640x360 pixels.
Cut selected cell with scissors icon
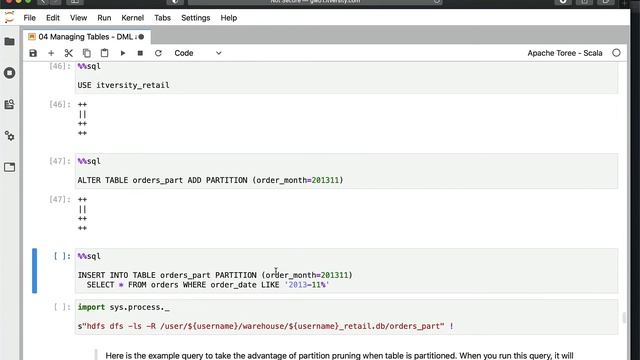pyautogui.click(x=69, y=53)
